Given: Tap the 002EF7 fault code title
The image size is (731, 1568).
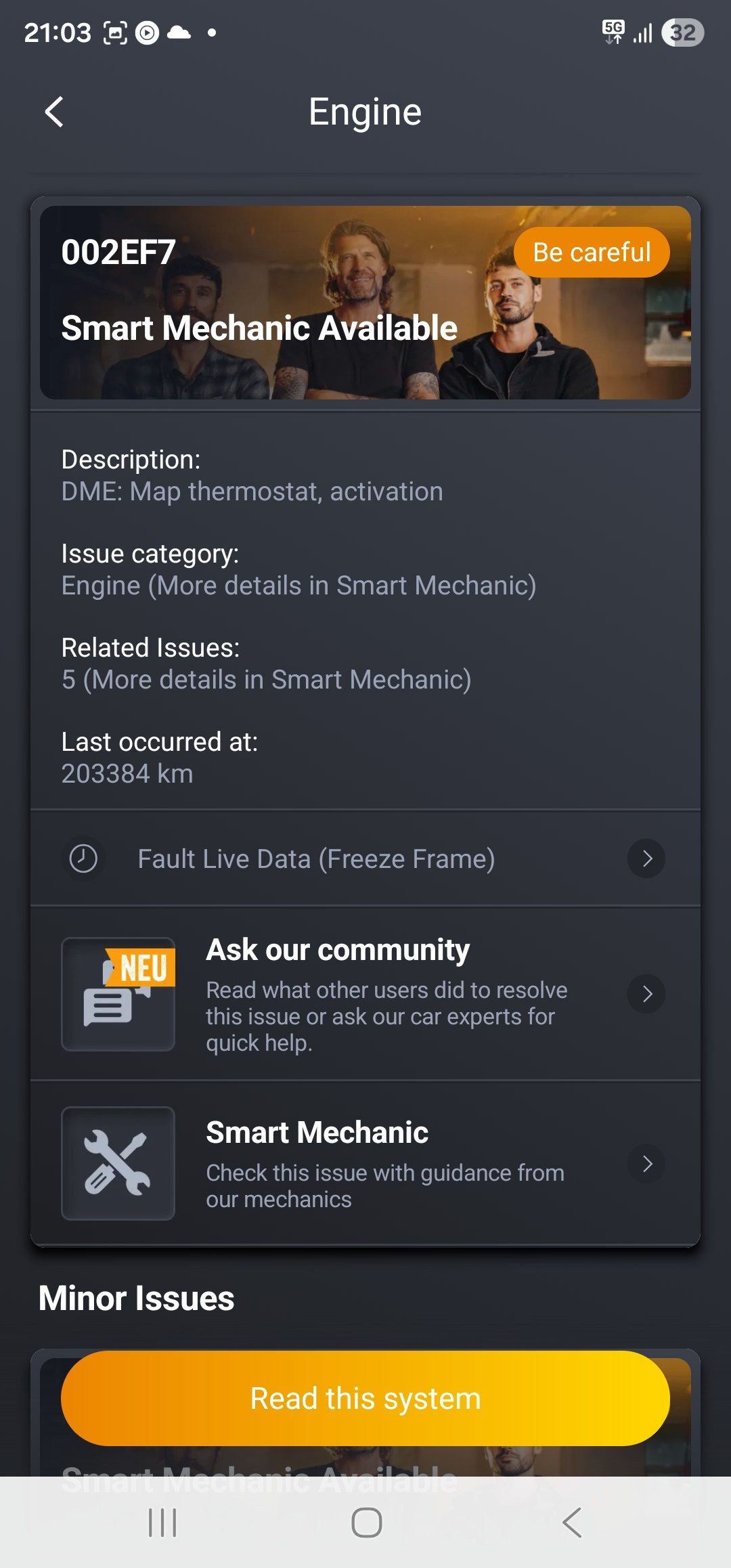Looking at the screenshot, I should pos(118,252).
